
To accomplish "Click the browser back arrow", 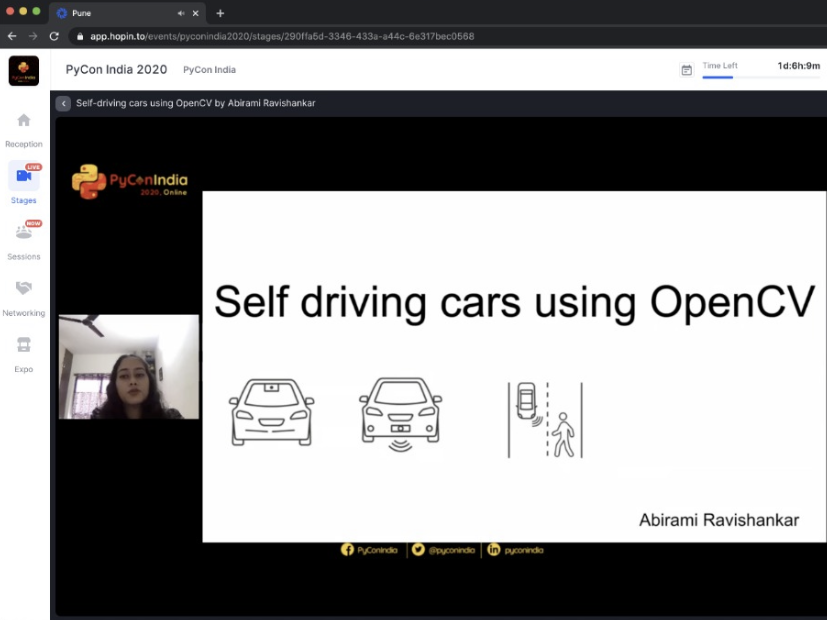I will [12, 36].
